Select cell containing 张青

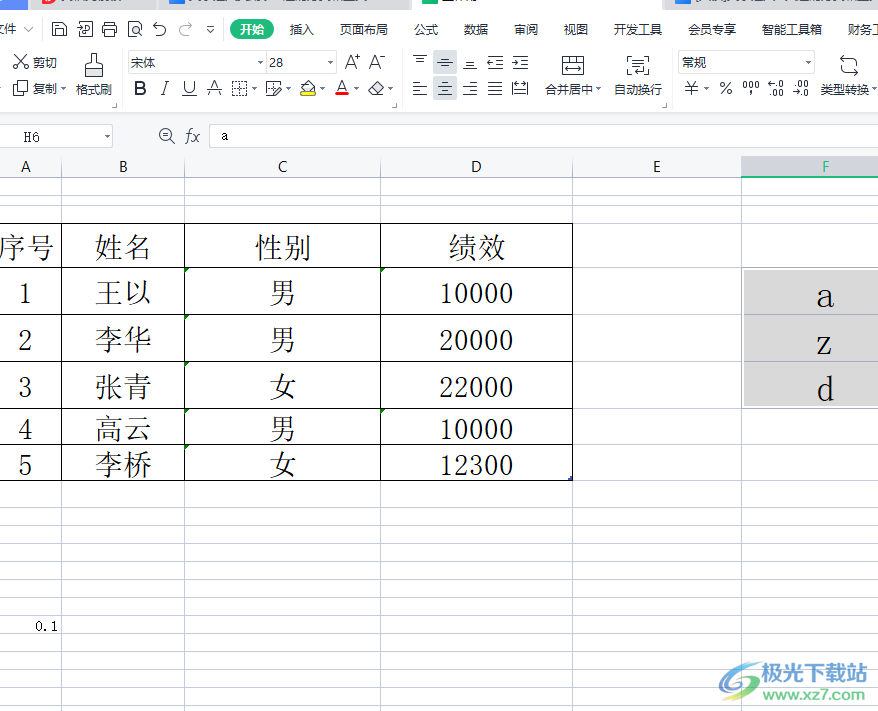(x=123, y=385)
